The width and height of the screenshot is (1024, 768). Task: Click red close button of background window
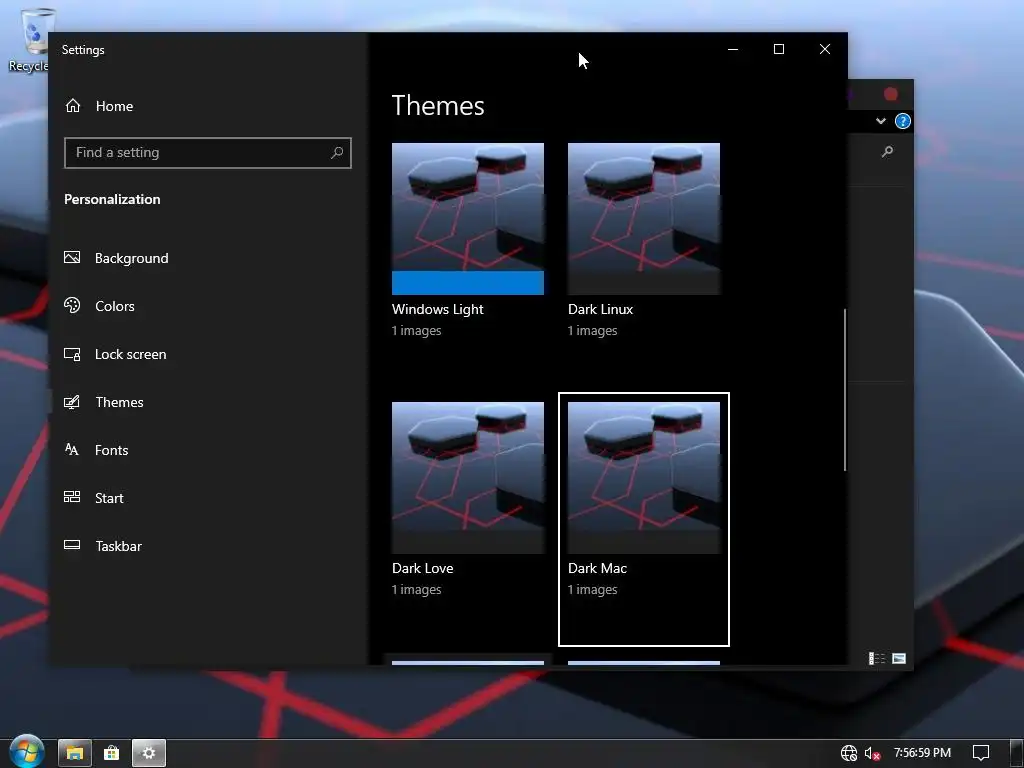click(x=891, y=94)
